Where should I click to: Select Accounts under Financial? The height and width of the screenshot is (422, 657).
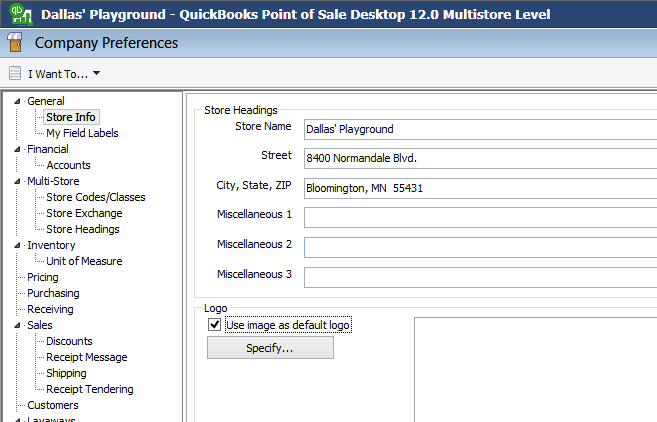68,165
